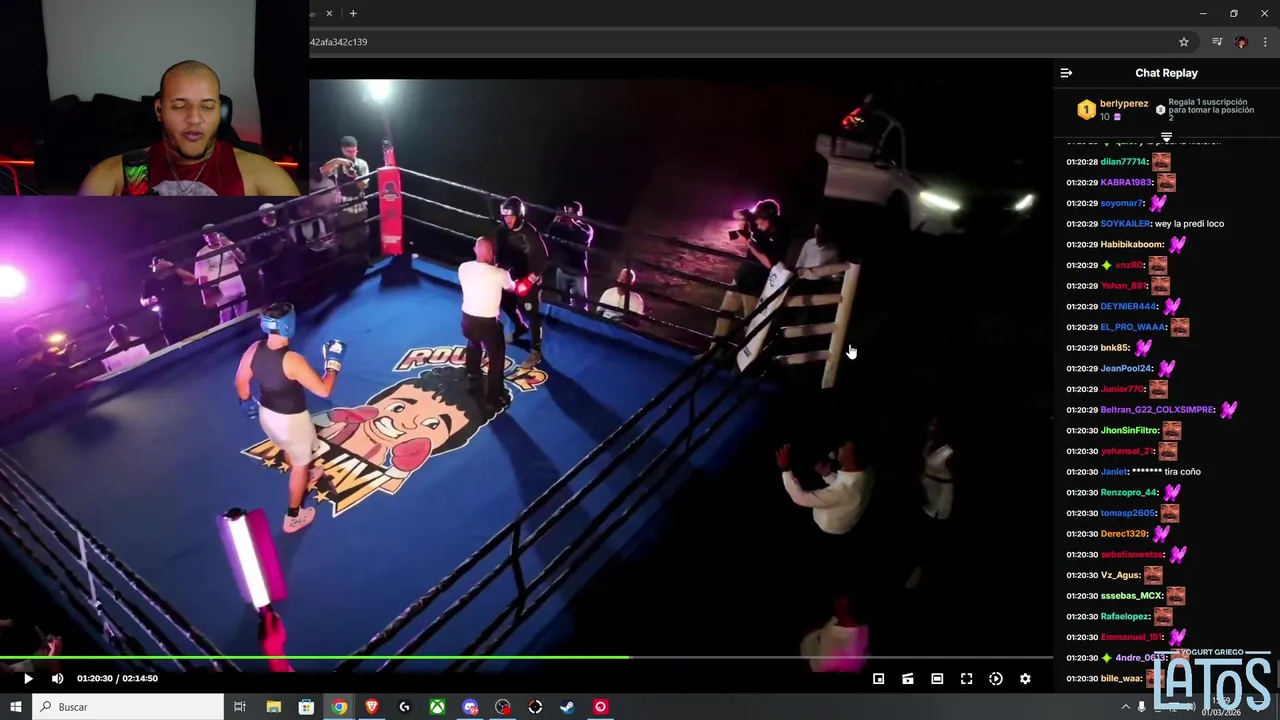Screen dimensions: 1280x720
Task: Click username KABRA1983 in chat
Action: pyautogui.click(x=1126, y=183)
